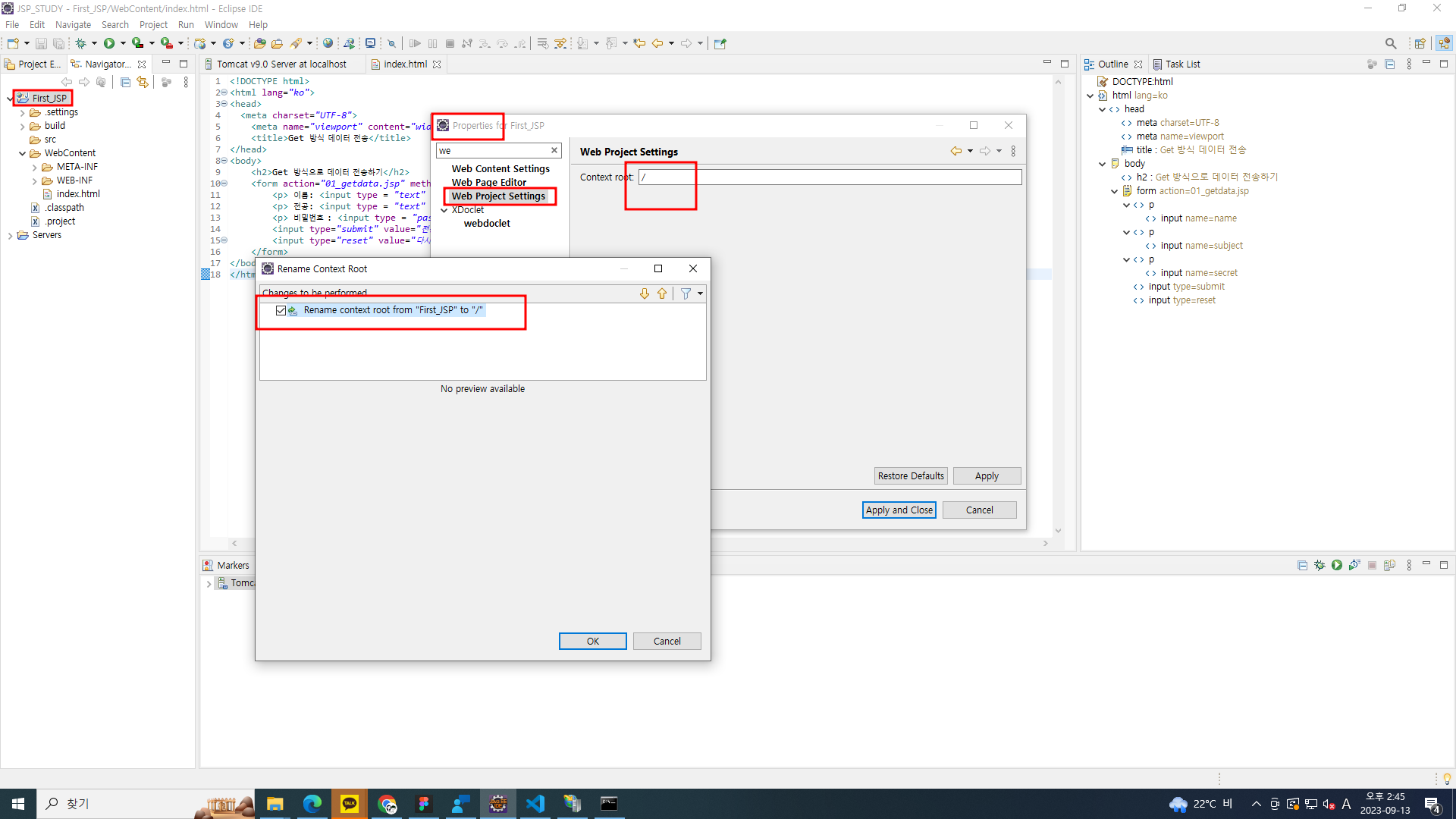Viewport: 1456px width, 819px height.
Task: Click the Debug bug icon in toolbar
Action: (x=80, y=43)
